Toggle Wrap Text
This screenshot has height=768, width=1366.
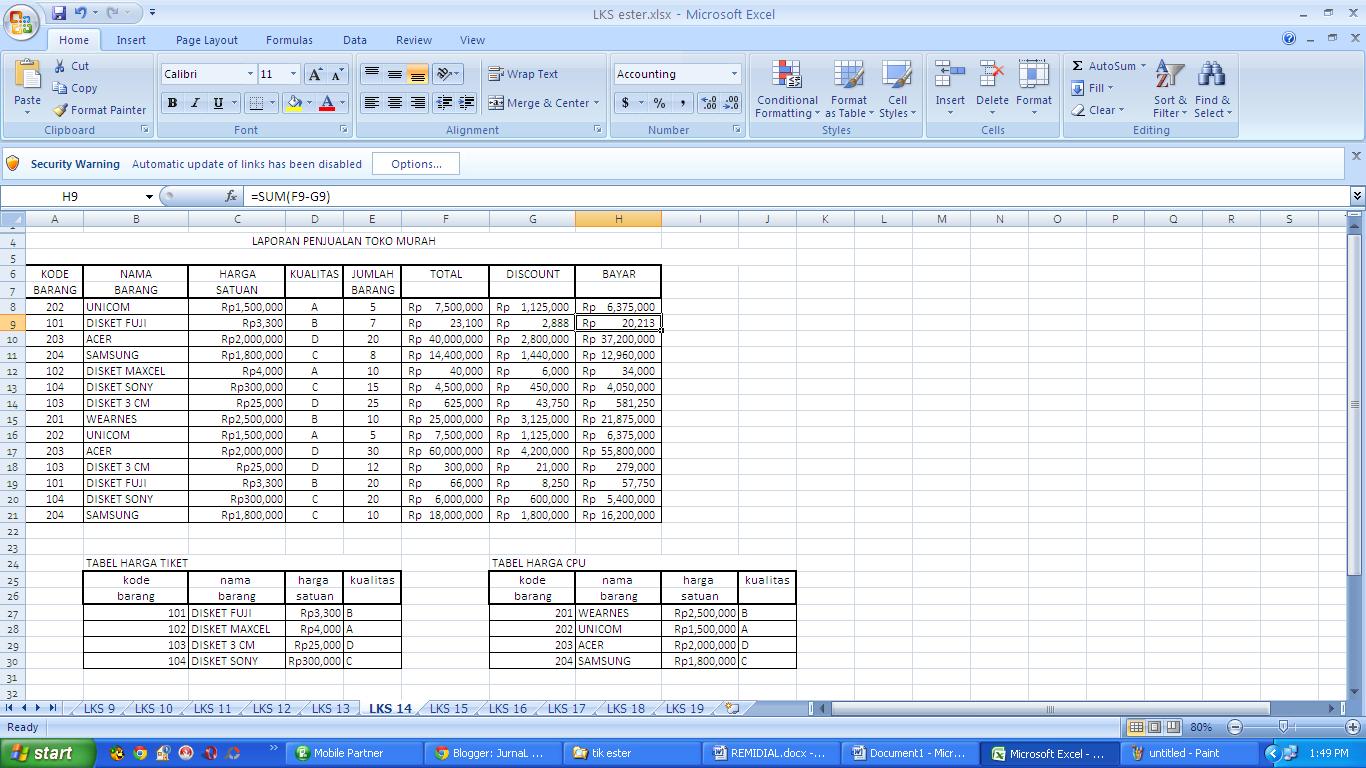(x=523, y=74)
